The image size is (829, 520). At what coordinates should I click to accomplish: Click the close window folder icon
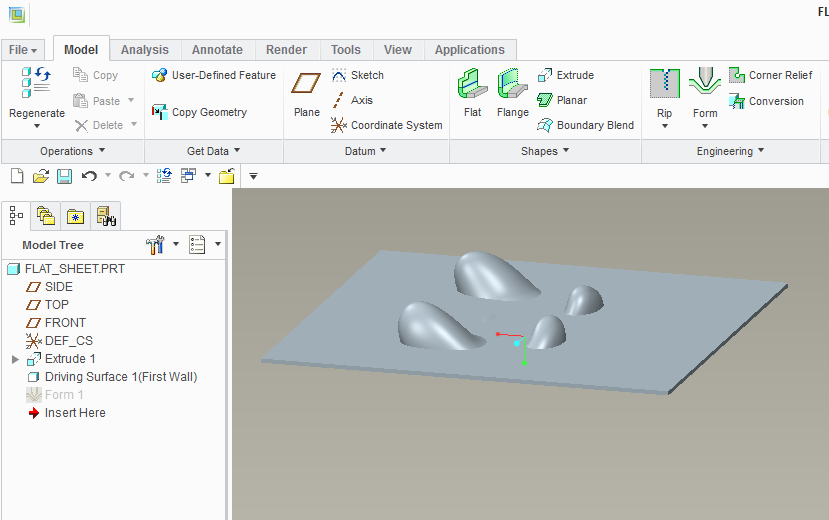coord(227,176)
